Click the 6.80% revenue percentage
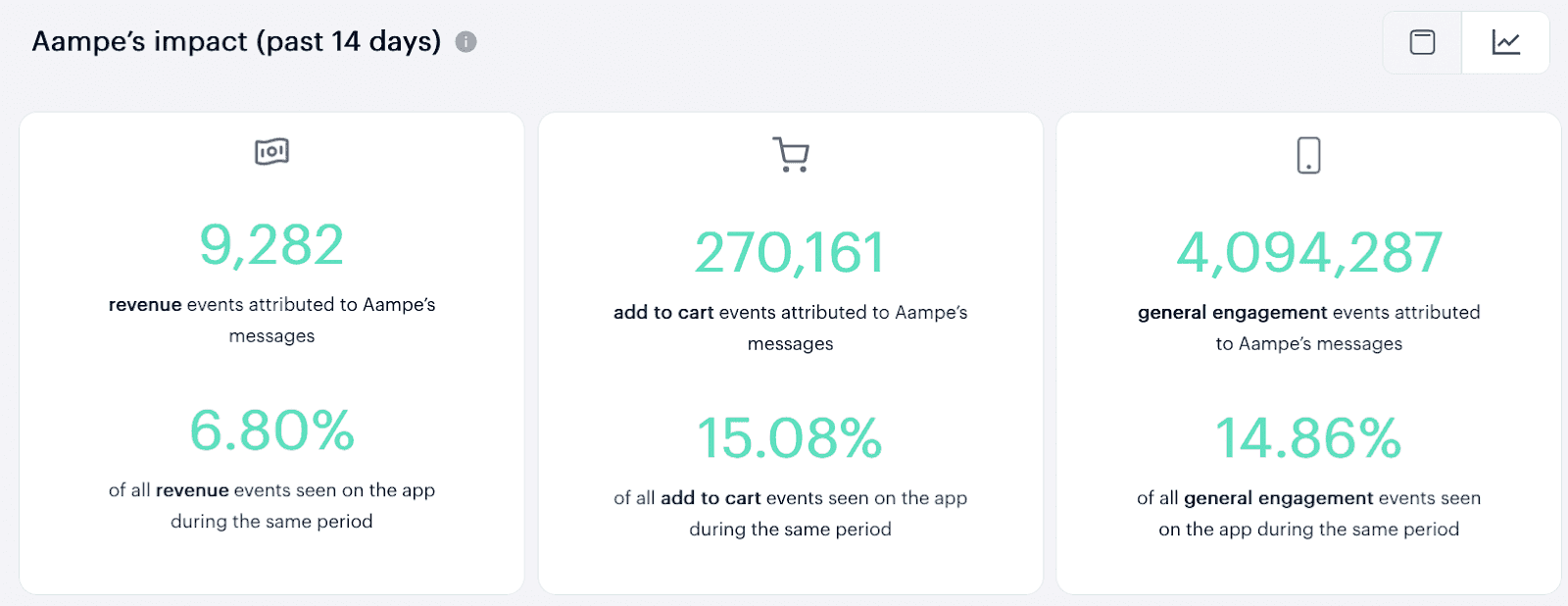 click(271, 430)
